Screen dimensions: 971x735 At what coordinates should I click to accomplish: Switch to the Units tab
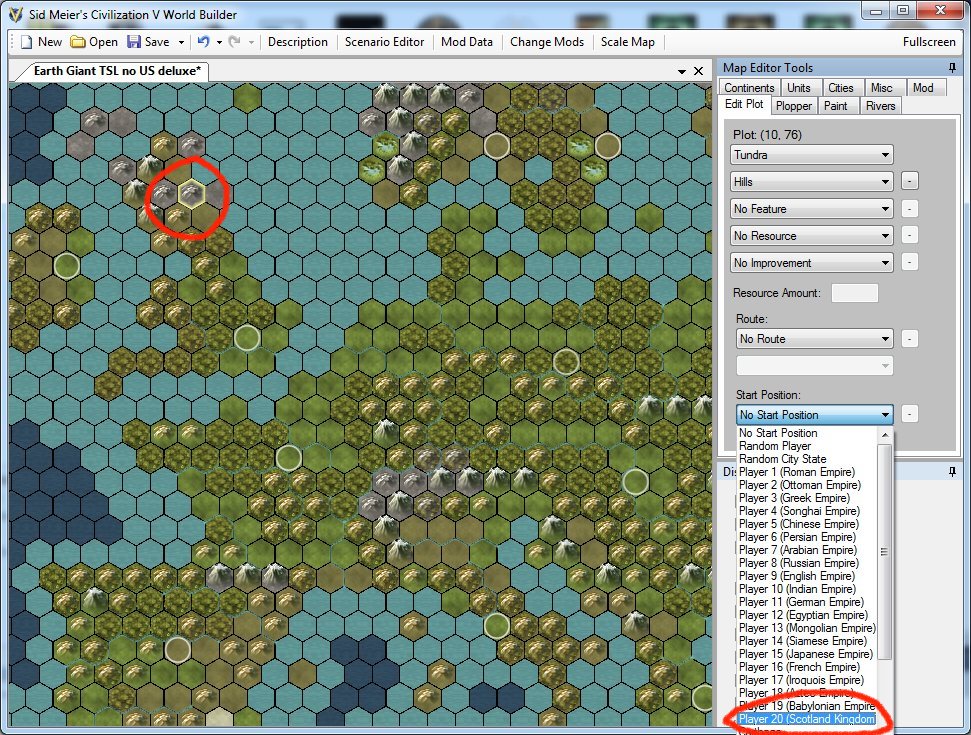799,88
